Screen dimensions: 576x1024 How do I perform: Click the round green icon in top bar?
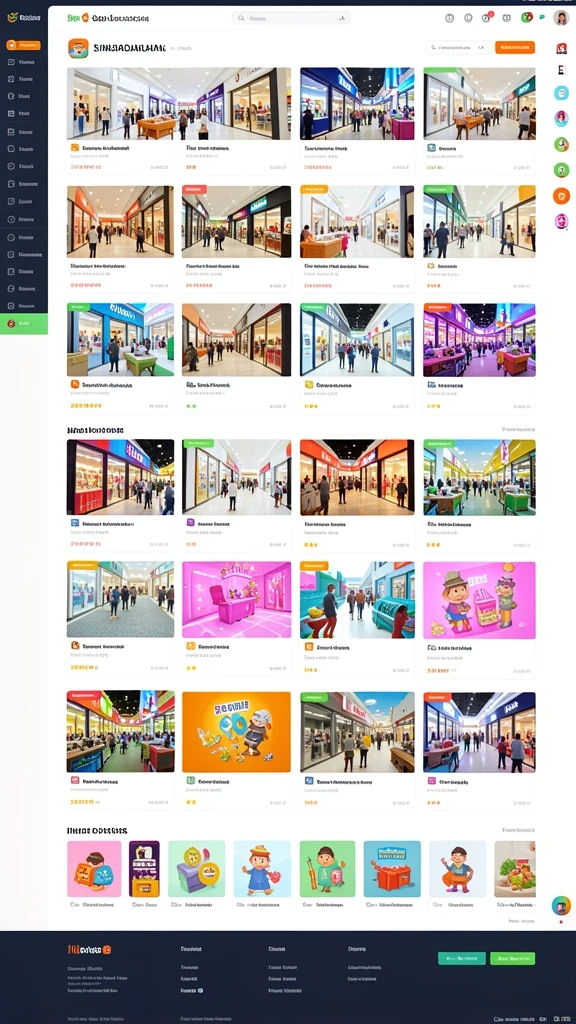point(526,18)
